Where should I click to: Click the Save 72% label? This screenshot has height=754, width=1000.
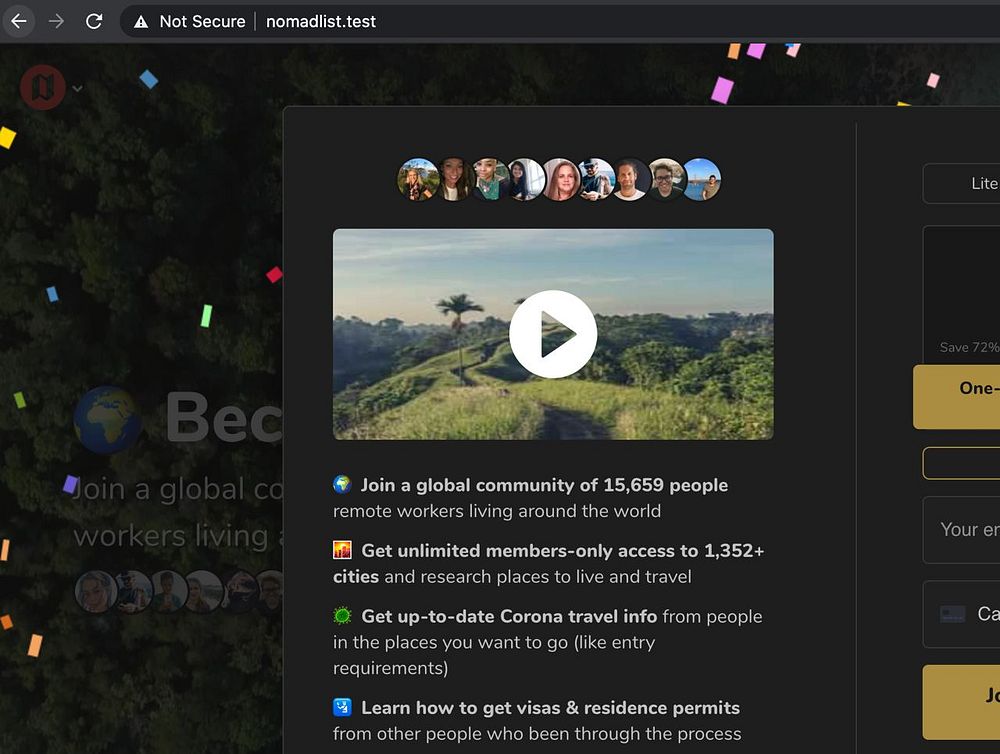click(969, 348)
